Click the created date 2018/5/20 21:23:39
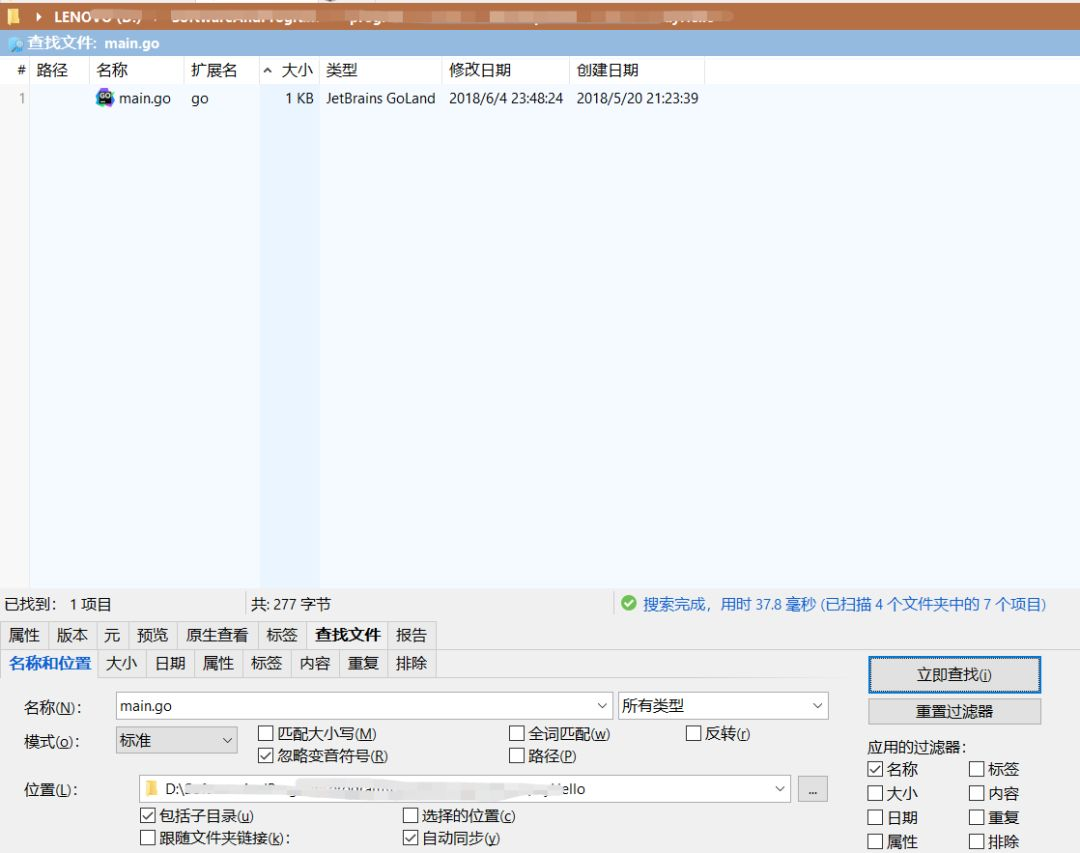Viewport: 1080px width, 853px height. [637, 99]
